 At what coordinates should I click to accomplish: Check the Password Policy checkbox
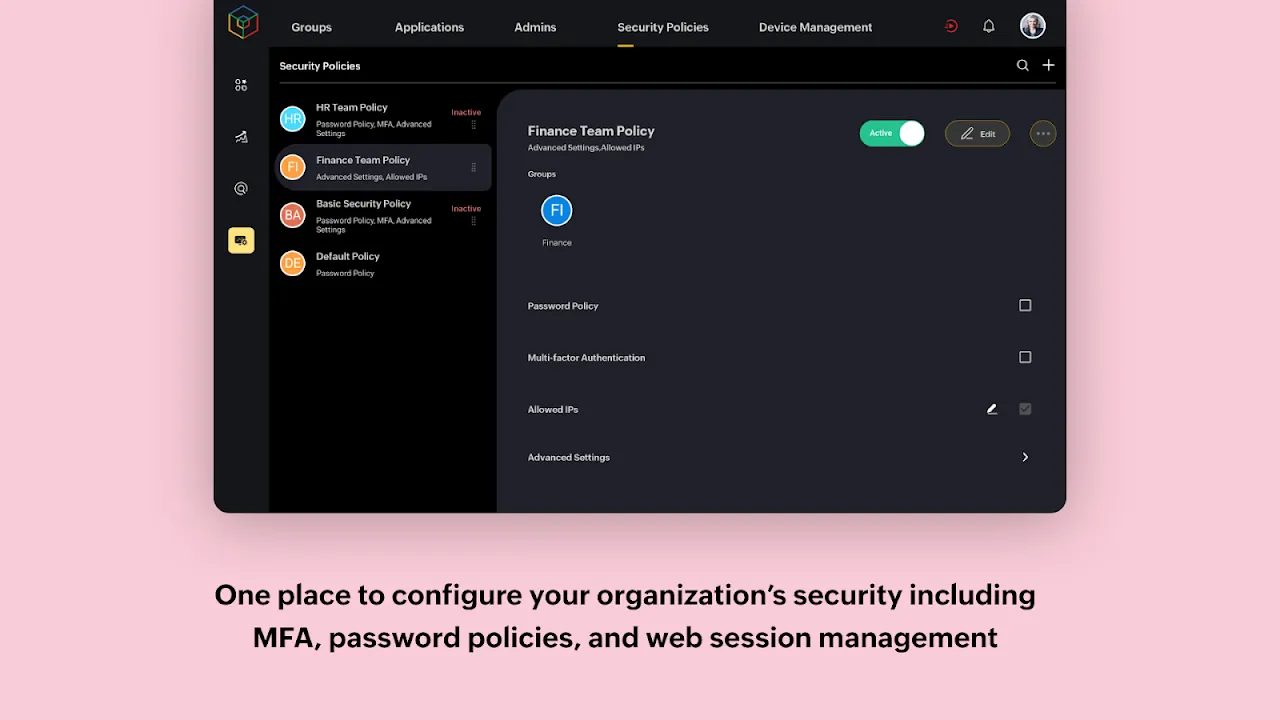click(1025, 305)
